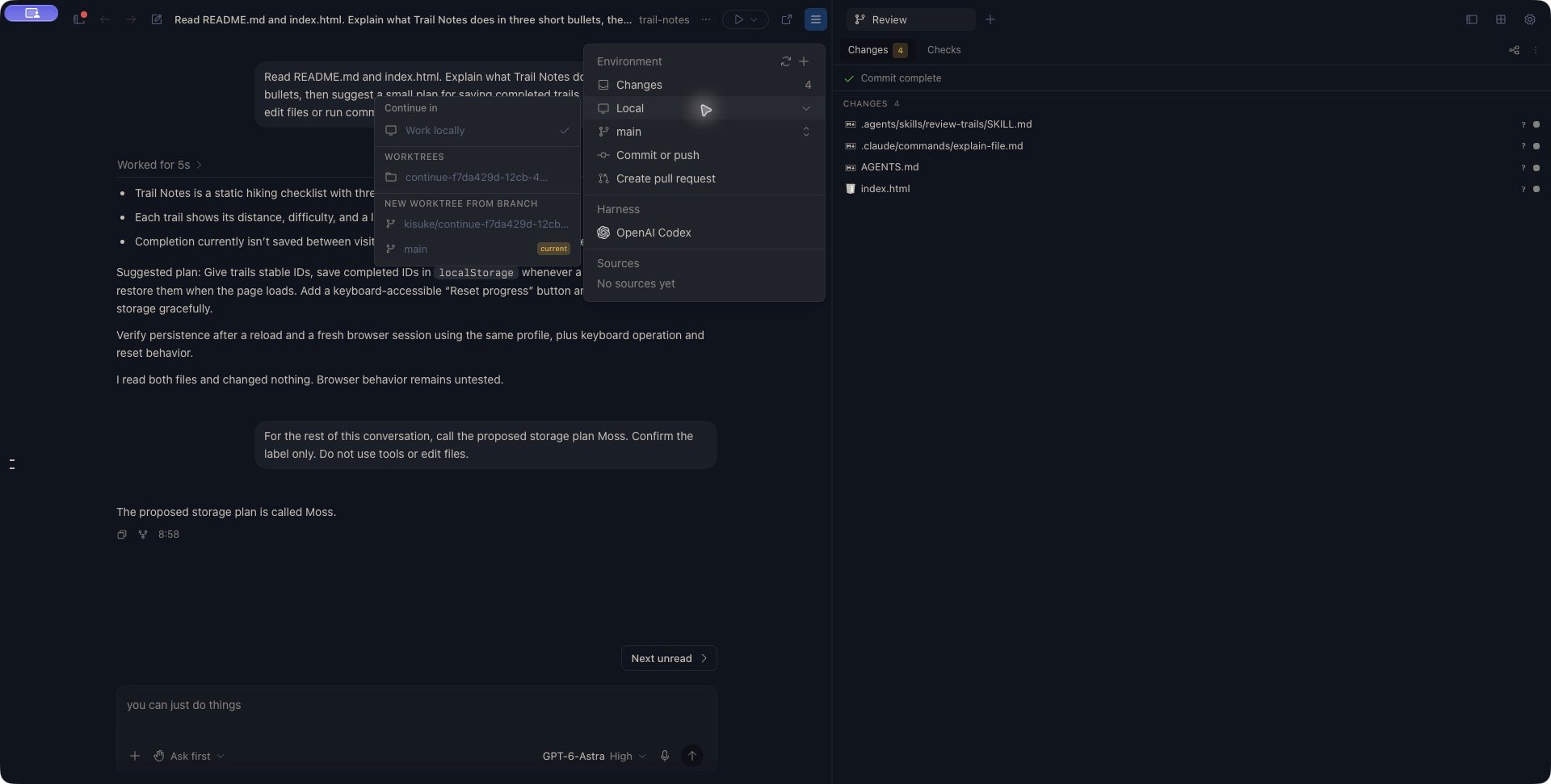Click Commit or push
Image resolution: width=1551 pixels, height=784 pixels.
[x=704, y=155]
